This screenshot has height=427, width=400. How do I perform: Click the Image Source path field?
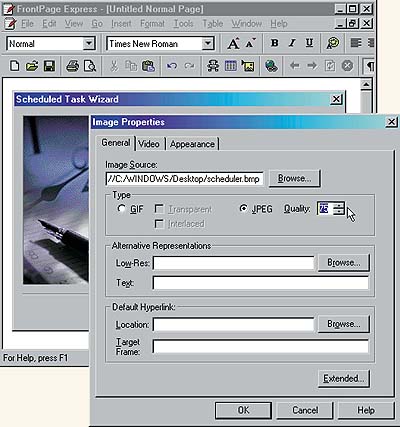tap(184, 179)
